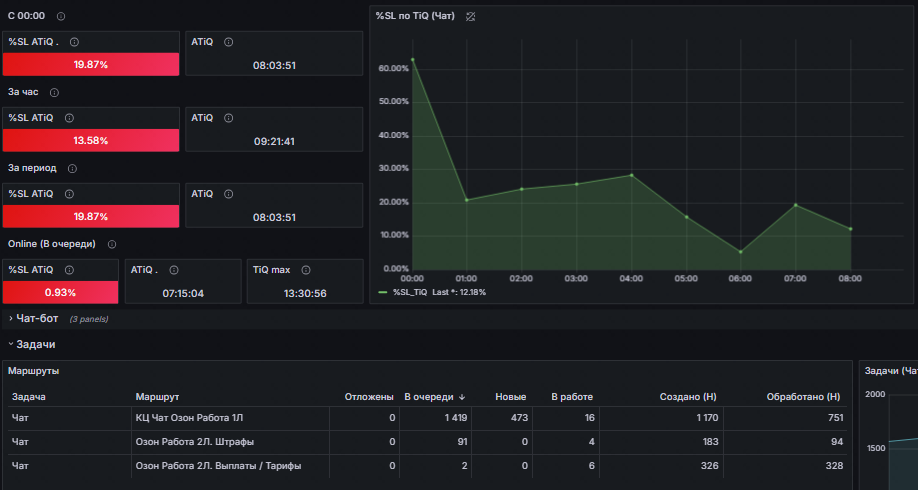
Task: Click info icon next to Online (В очереди)
Action: (112, 244)
